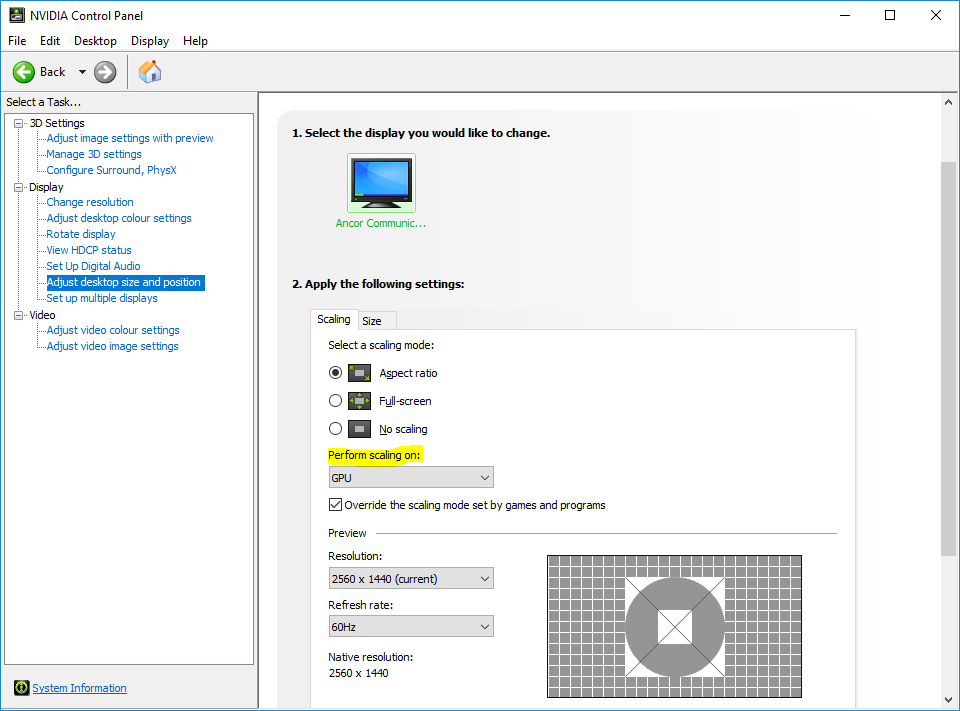
Task: Select the No scaling radio button
Action: [x=335, y=429]
